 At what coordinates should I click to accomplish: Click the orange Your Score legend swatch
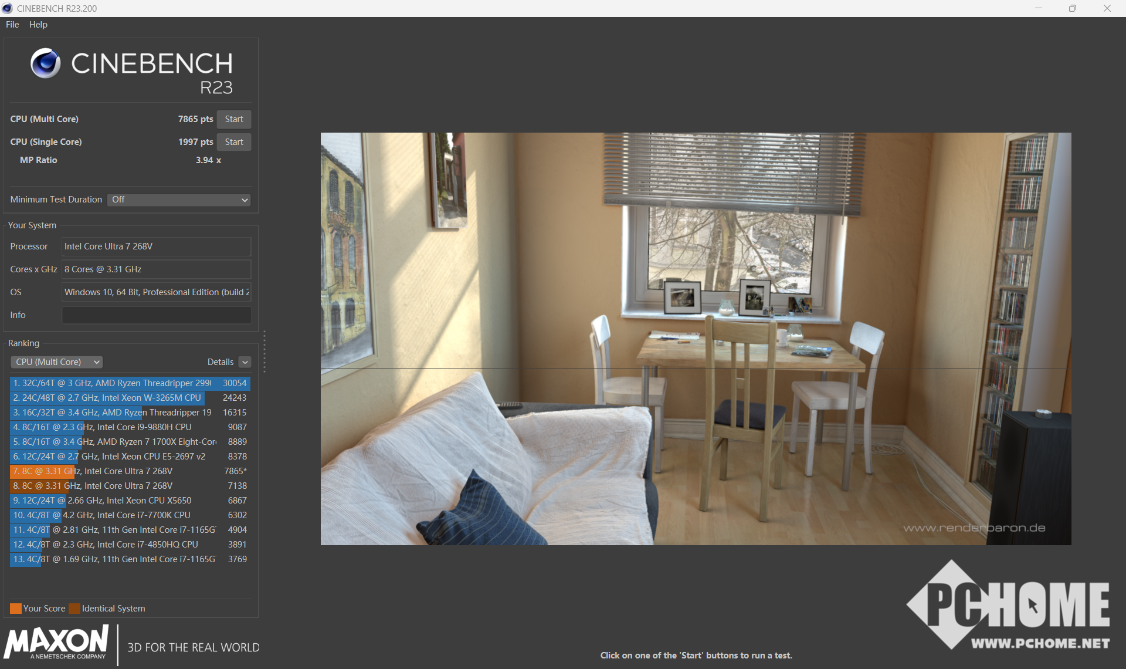pyautogui.click(x=15, y=608)
